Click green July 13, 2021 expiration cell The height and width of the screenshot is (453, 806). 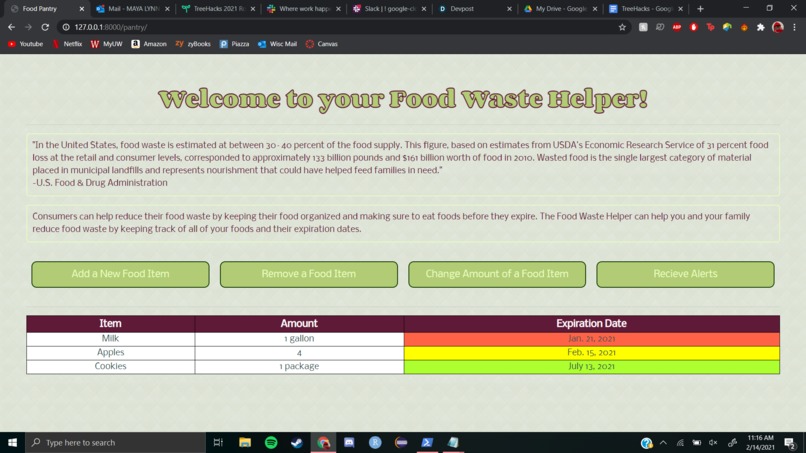(x=592, y=366)
